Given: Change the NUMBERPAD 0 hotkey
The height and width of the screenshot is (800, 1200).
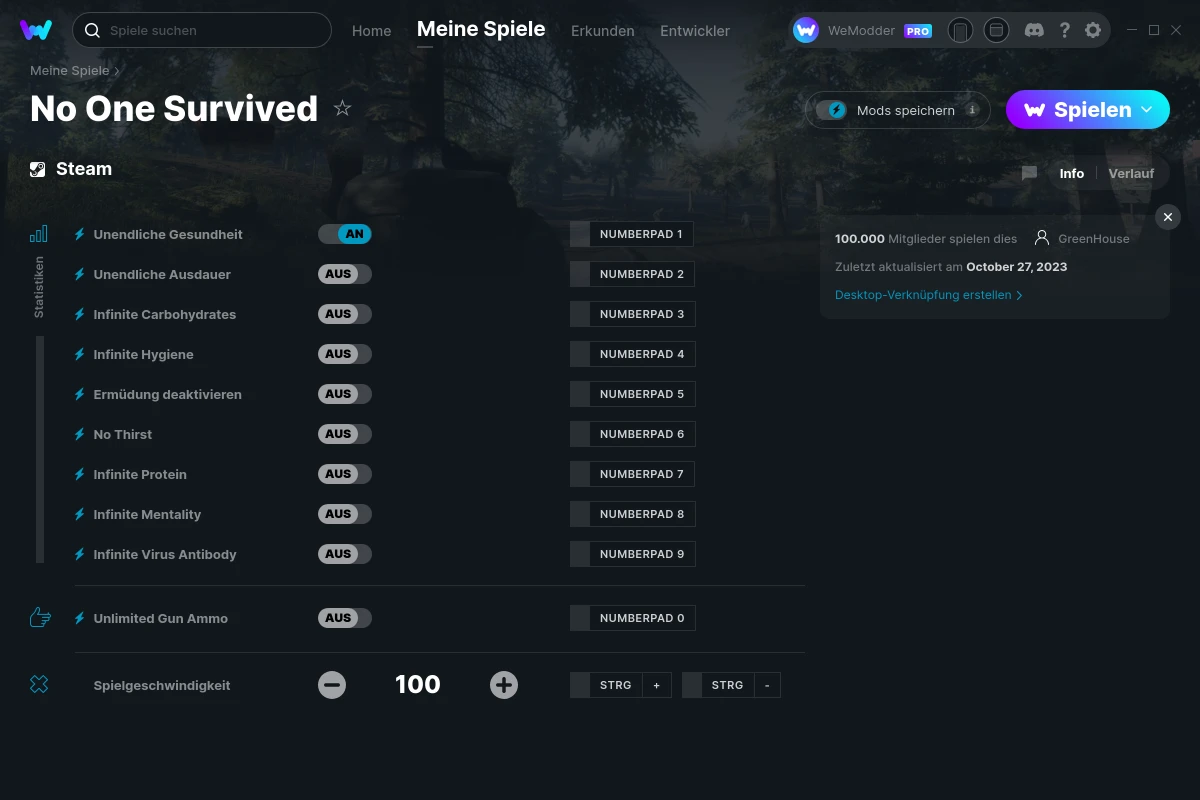Looking at the screenshot, I should 632,618.
